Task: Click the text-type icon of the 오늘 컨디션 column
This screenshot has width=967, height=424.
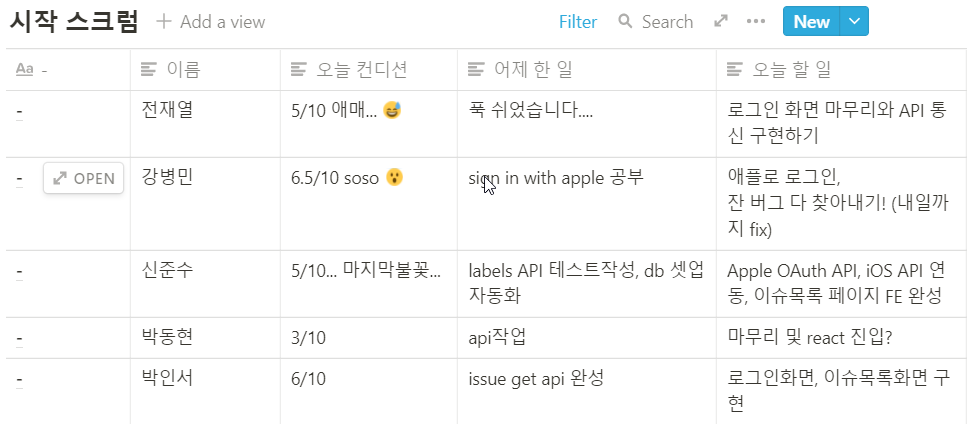Action: 298,69
